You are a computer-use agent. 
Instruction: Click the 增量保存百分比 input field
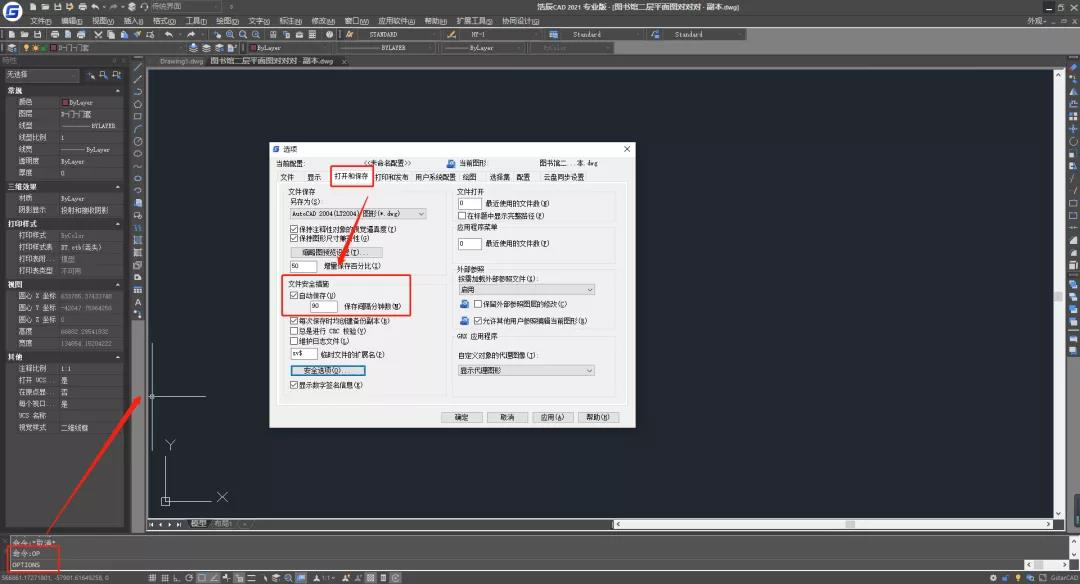(x=304, y=266)
